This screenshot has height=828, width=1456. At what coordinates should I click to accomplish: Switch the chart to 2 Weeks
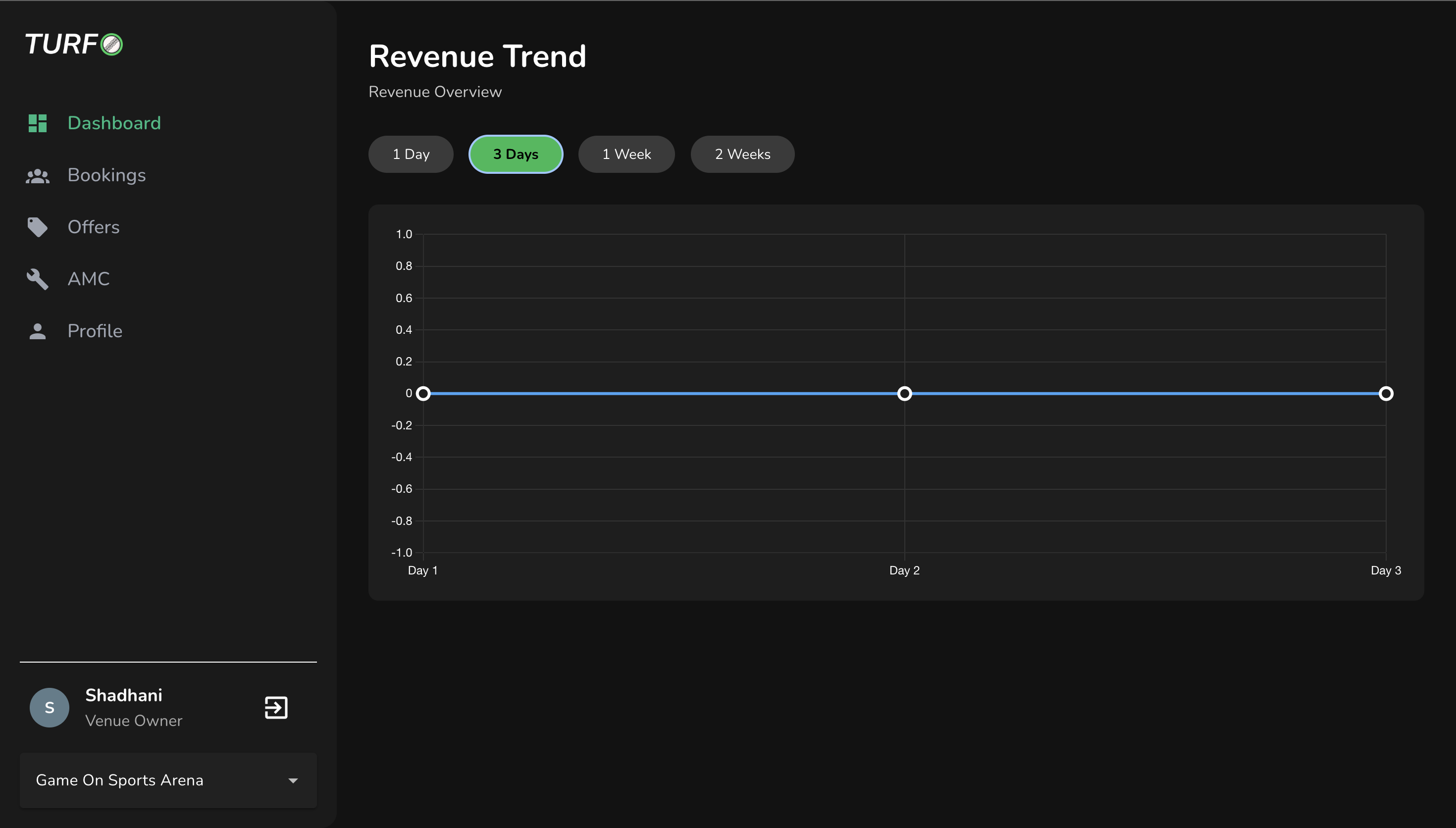click(x=742, y=154)
